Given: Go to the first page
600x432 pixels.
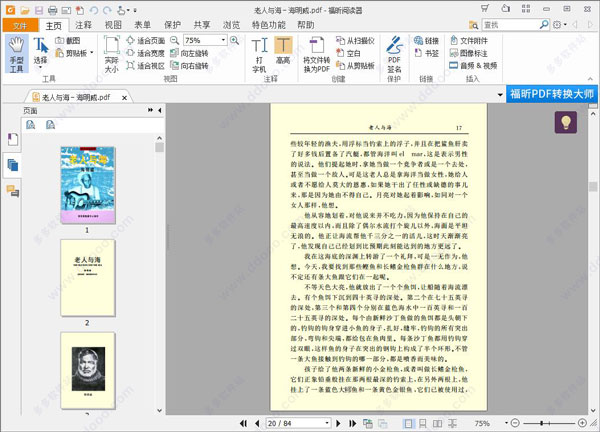Looking at the screenshot, I should pyautogui.click(x=243, y=423).
